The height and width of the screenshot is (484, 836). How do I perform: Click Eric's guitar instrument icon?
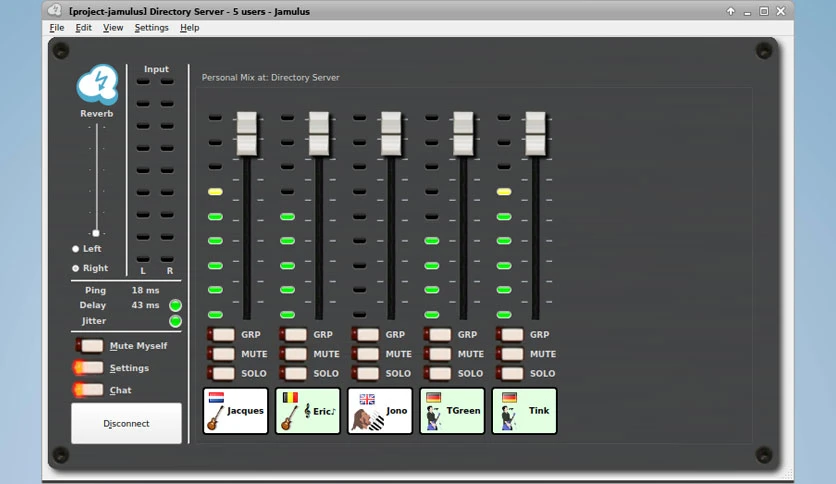click(289, 417)
